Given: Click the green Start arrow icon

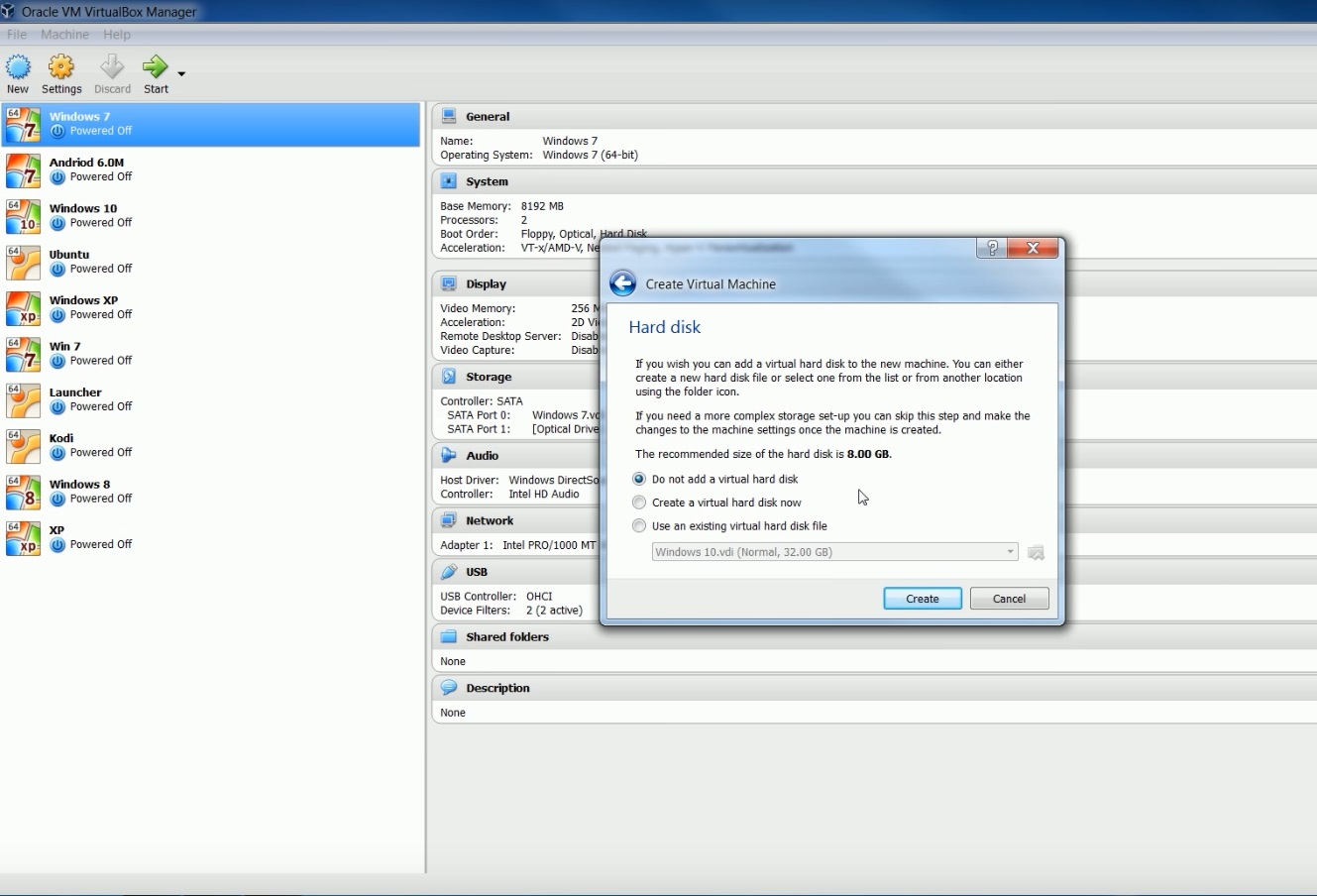Looking at the screenshot, I should coord(156,67).
